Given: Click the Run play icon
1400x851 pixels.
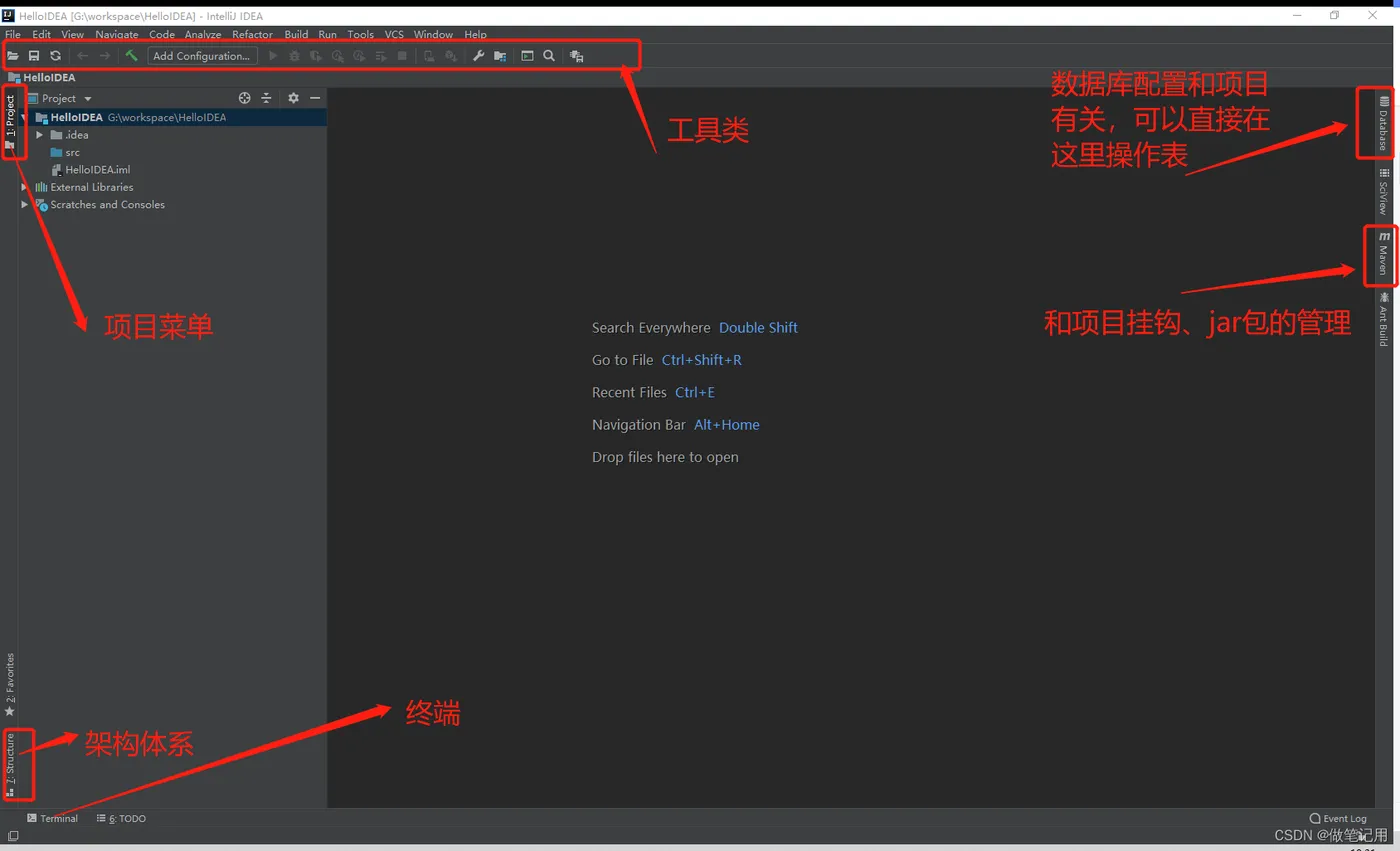Looking at the screenshot, I should pos(273,56).
